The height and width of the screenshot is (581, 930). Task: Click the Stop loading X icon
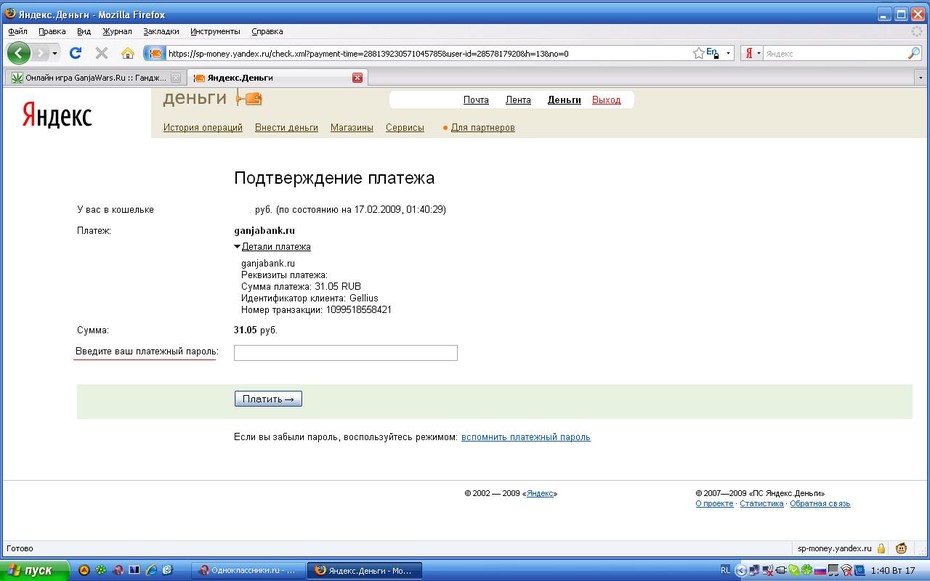[101, 53]
